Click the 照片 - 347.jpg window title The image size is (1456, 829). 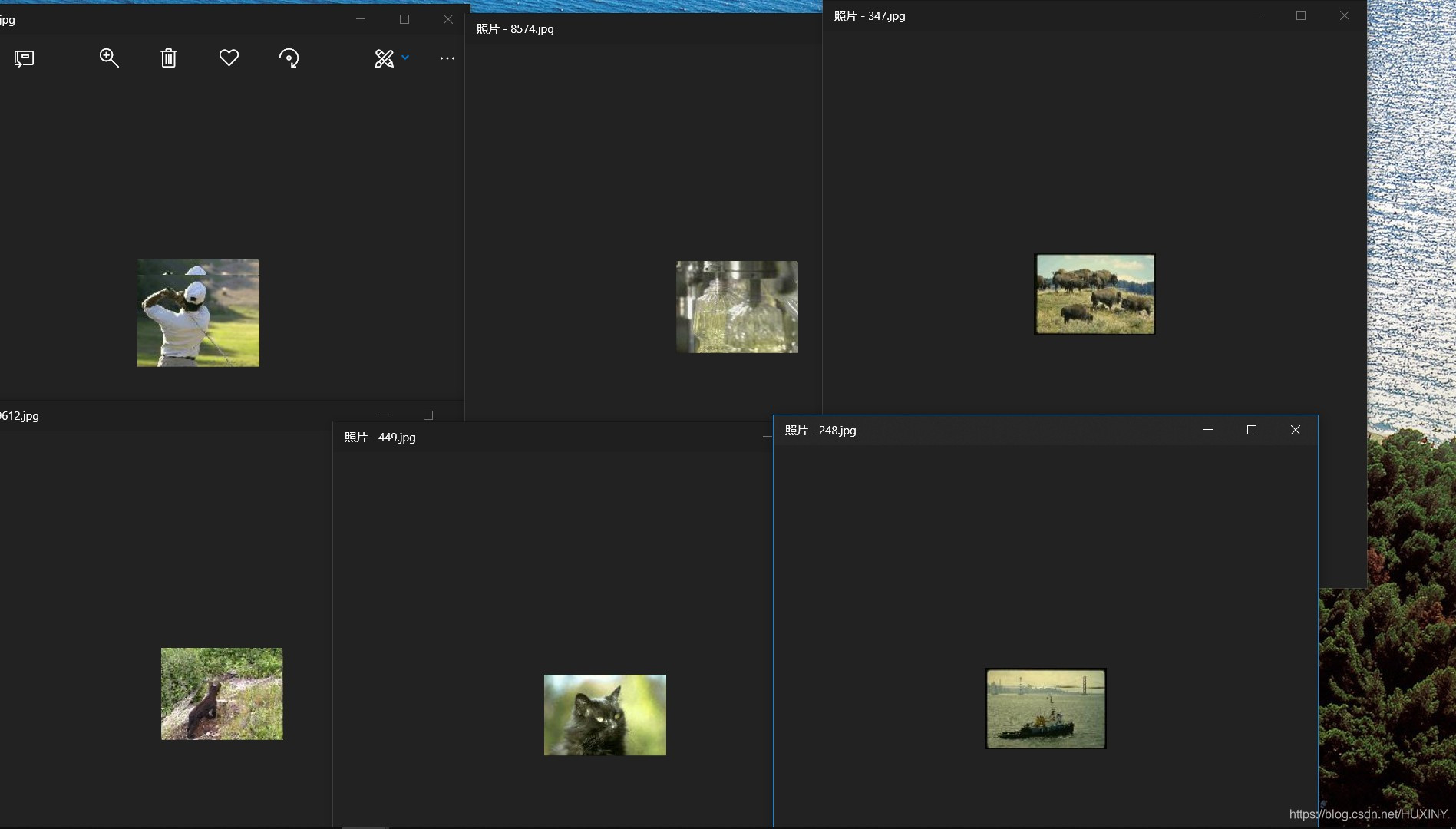(x=870, y=16)
